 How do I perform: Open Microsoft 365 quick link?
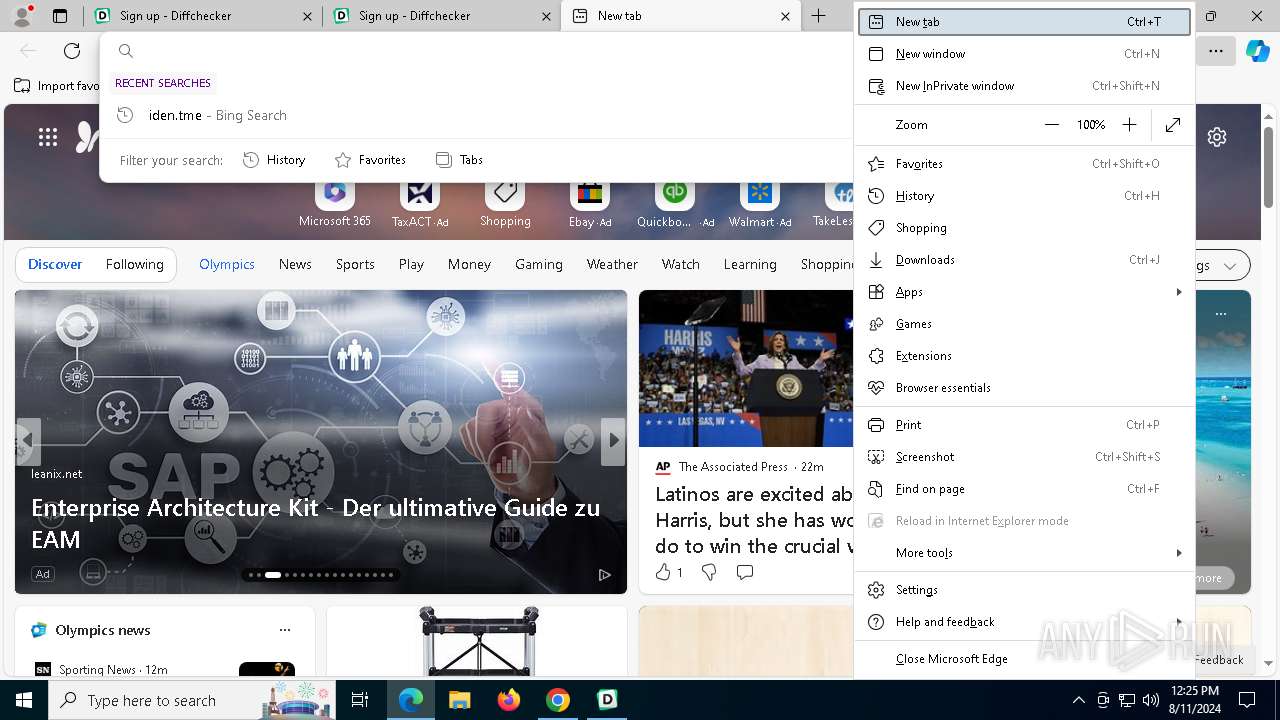(x=335, y=204)
